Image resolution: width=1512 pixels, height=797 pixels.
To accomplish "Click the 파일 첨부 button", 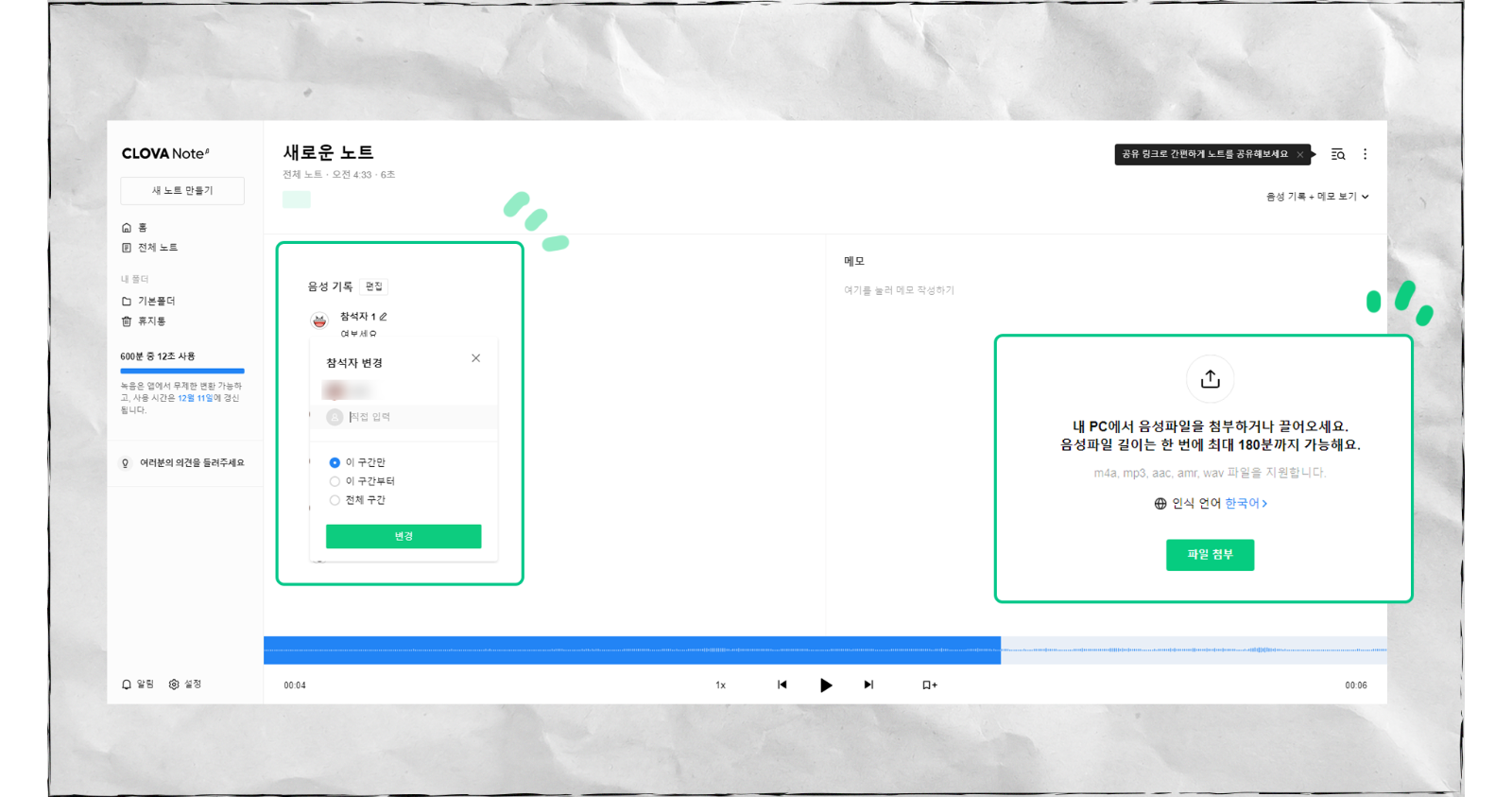I will tap(1210, 555).
